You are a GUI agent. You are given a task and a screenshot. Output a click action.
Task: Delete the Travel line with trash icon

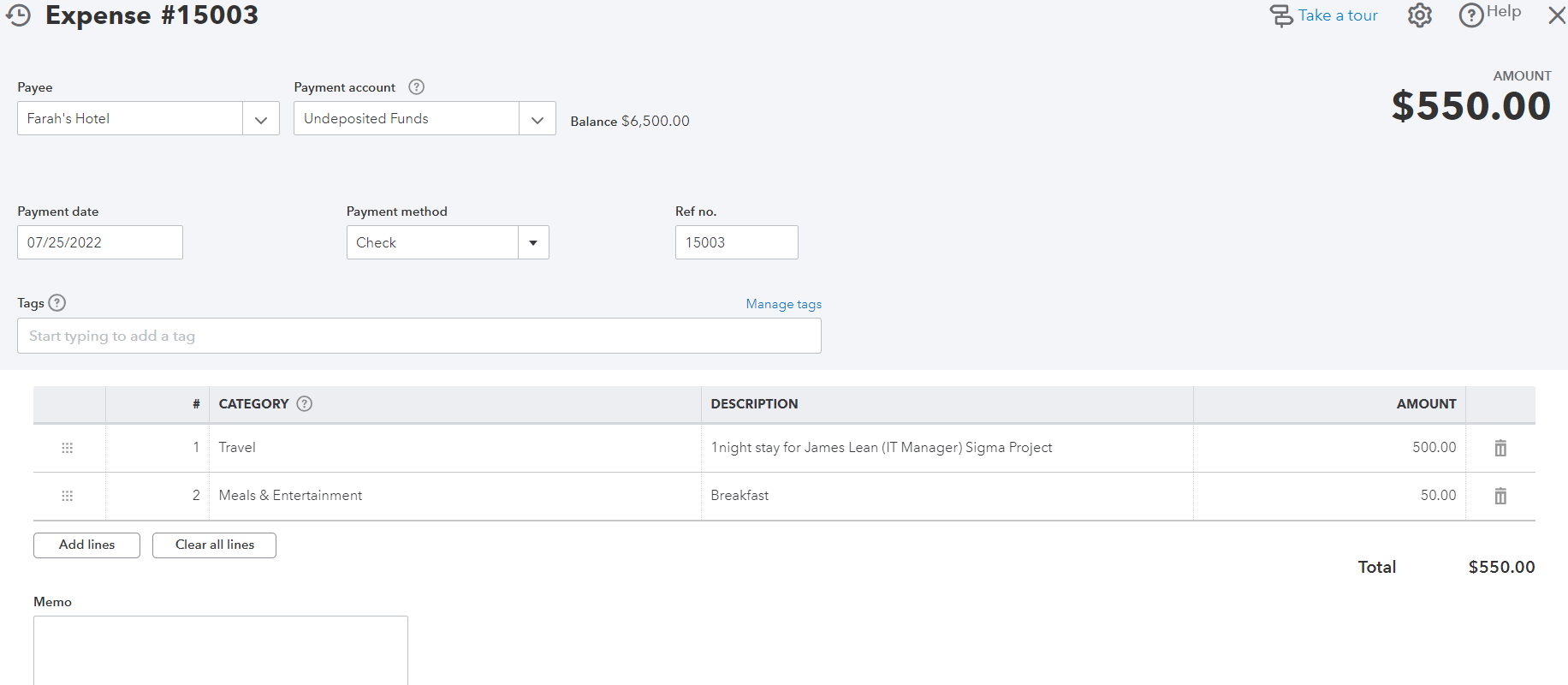click(1500, 448)
